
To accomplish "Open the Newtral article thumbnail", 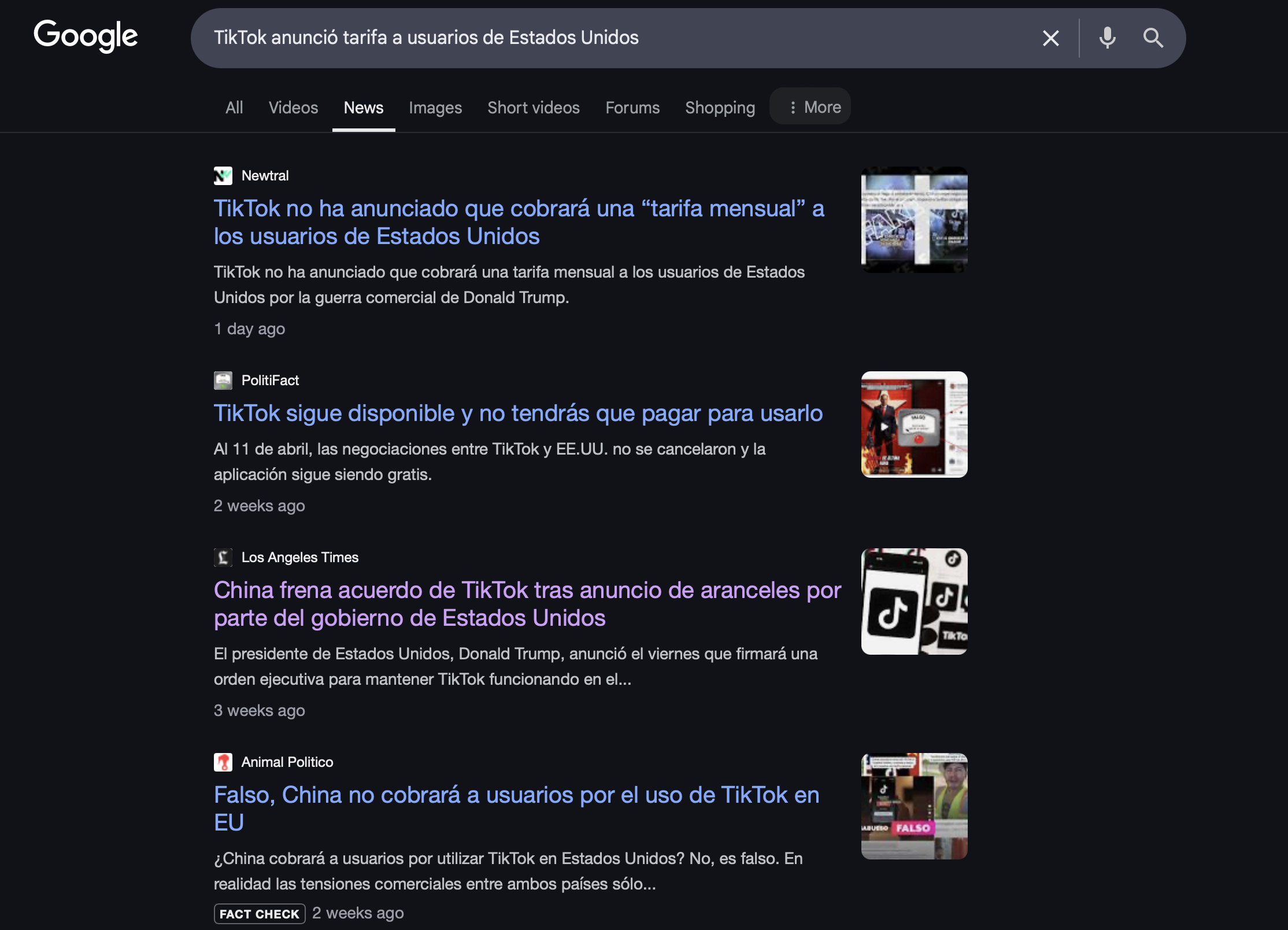I will pyautogui.click(x=915, y=220).
